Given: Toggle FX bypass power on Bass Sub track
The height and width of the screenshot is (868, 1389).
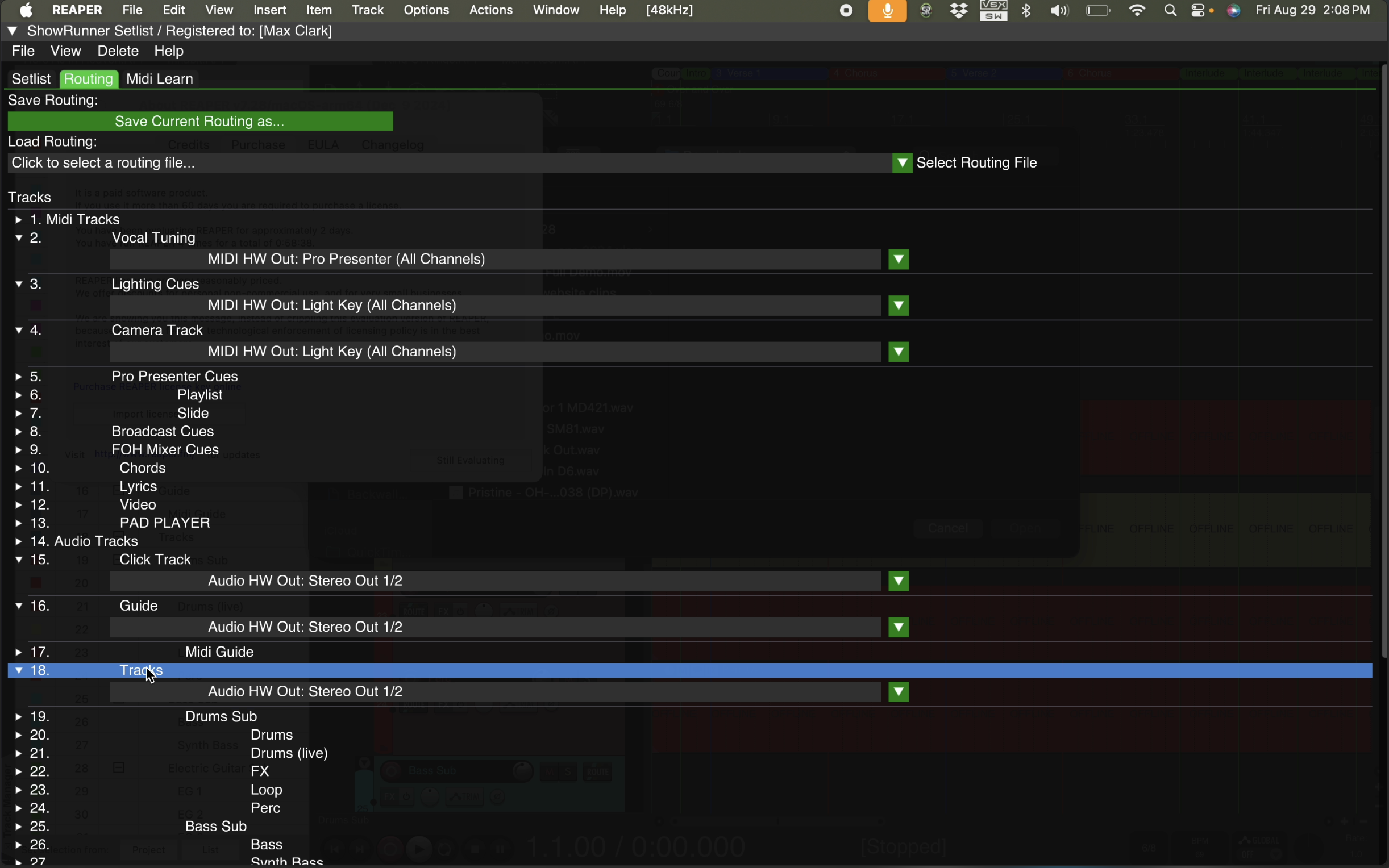Looking at the screenshot, I should click(406, 797).
